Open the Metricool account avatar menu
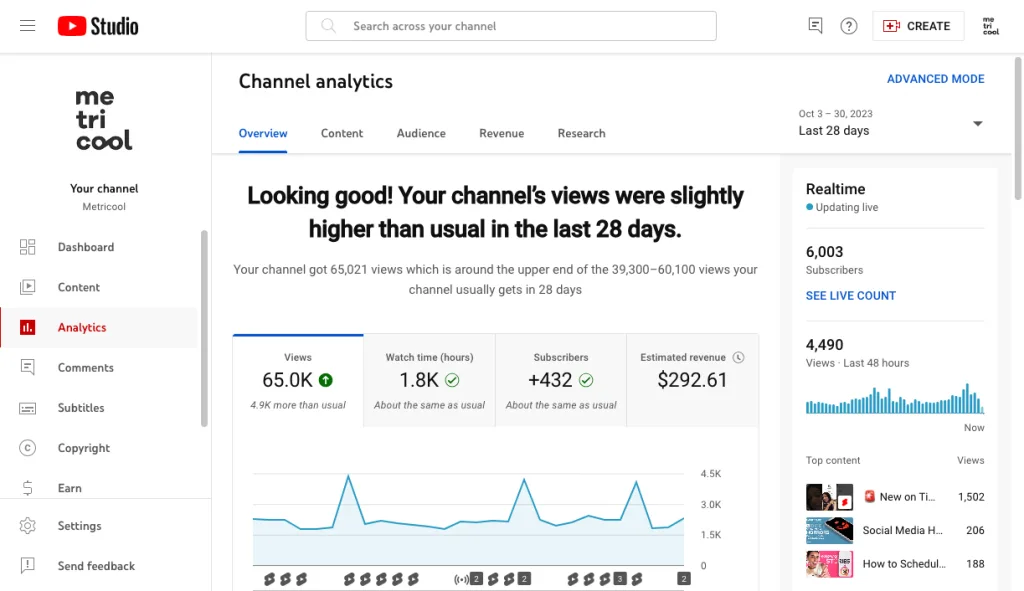The height and width of the screenshot is (591, 1024). (991, 26)
